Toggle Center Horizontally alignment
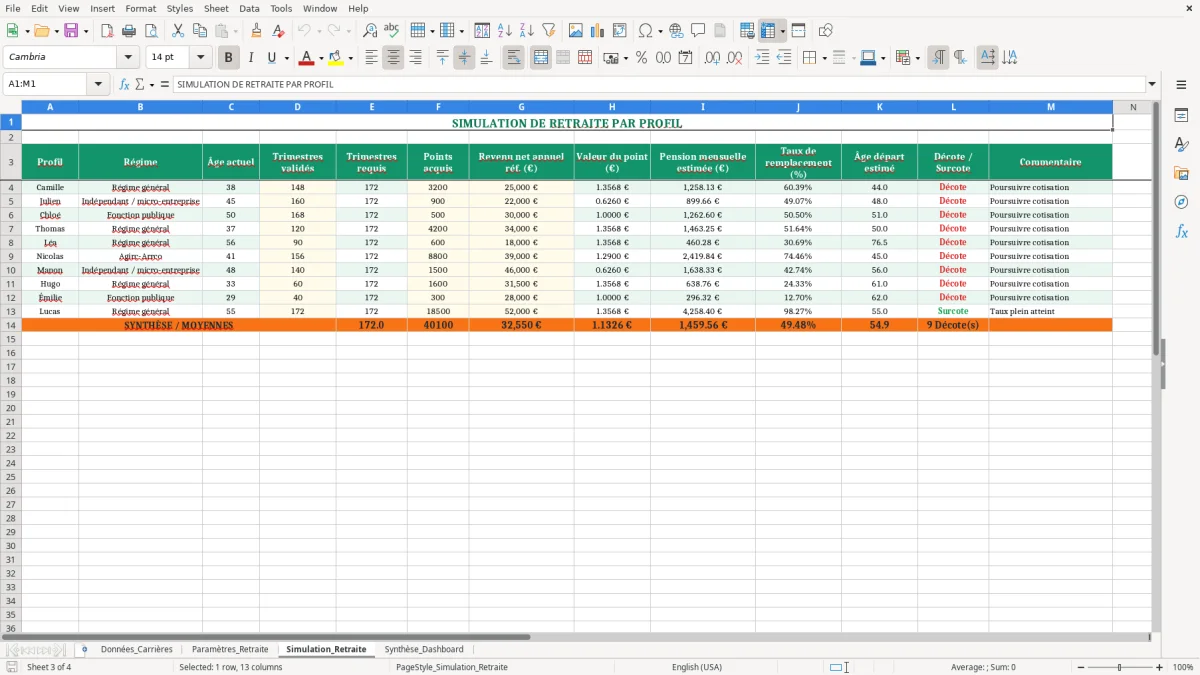Viewport: 1200px width, 675px height. point(393,58)
